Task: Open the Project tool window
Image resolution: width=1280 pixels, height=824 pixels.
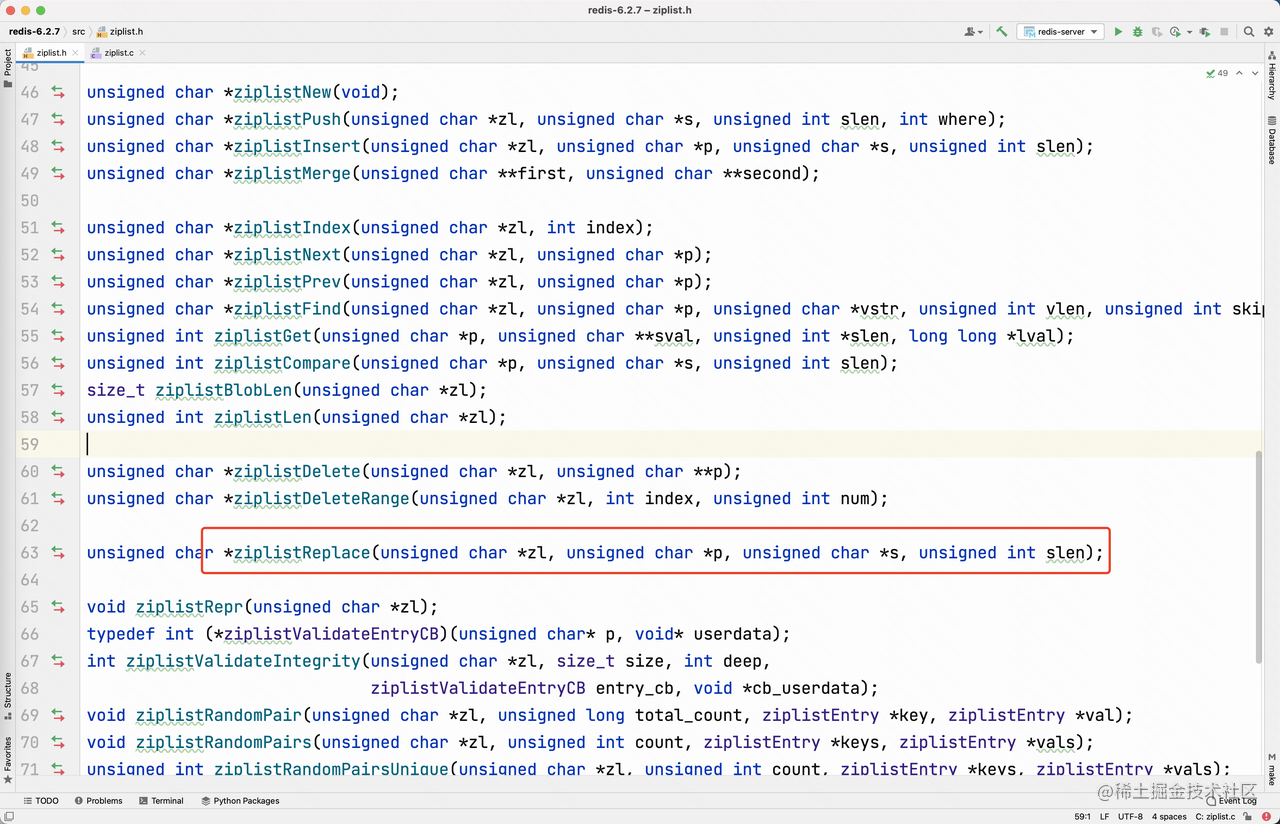Action: [8, 68]
